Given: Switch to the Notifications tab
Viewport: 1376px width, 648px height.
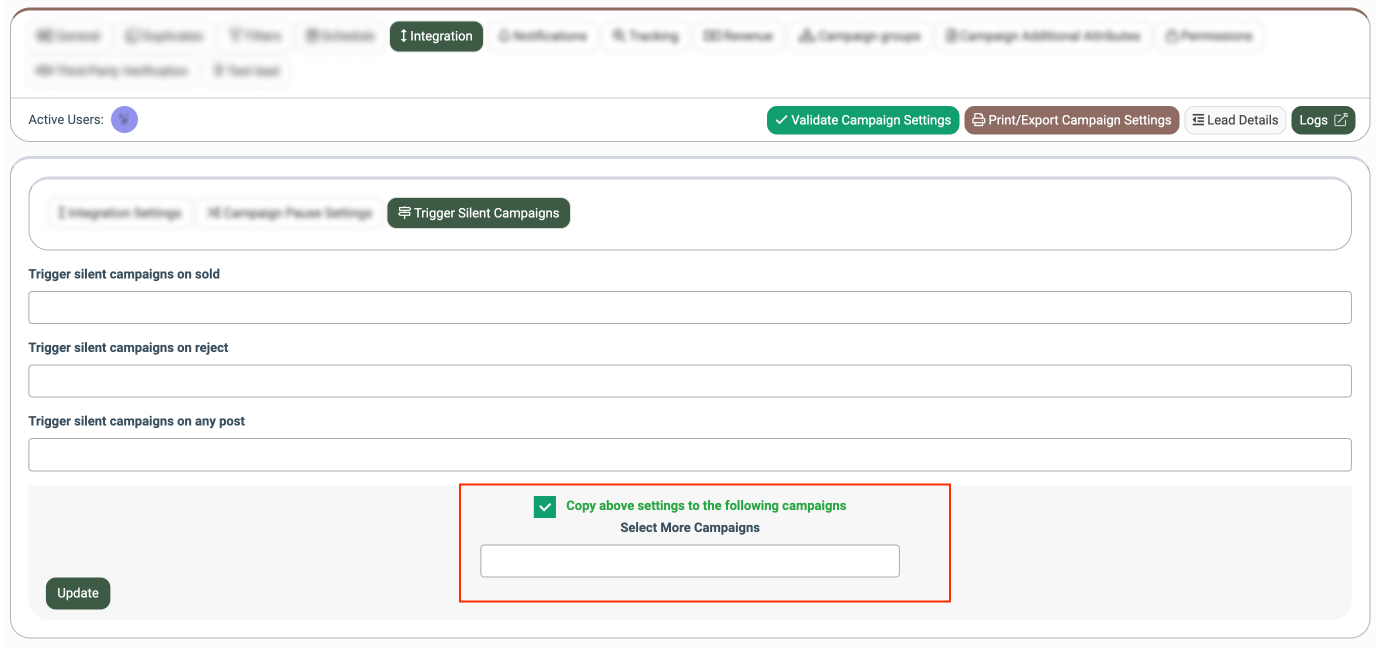Looking at the screenshot, I should pyautogui.click(x=542, y=36).
